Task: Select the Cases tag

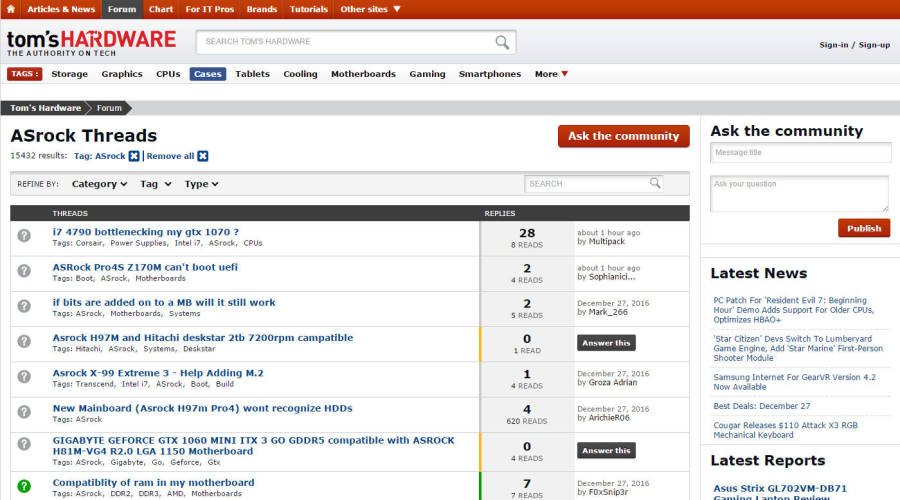Action: coord(208,74)
